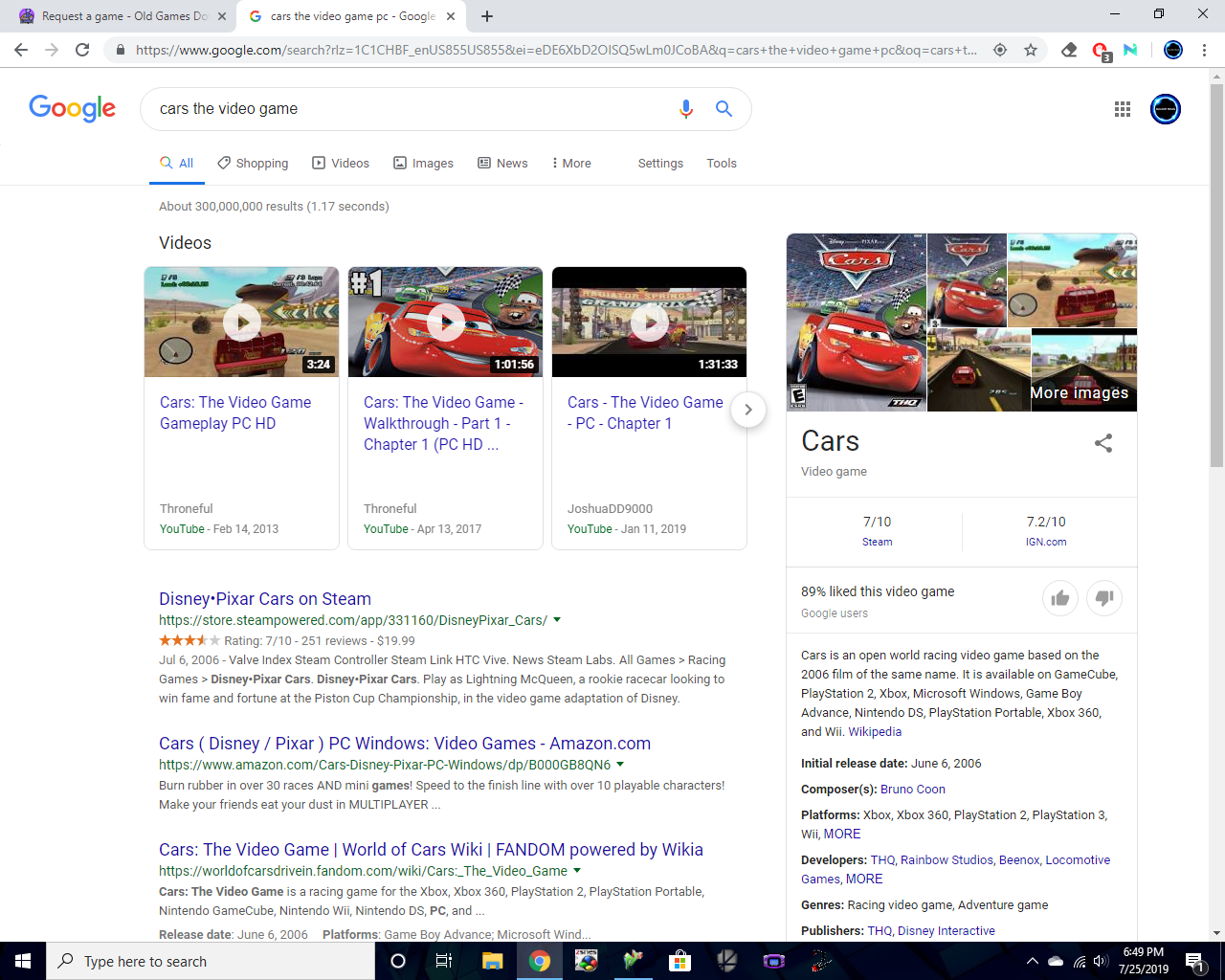Expand the More search categories menu

tap(571, 164)
